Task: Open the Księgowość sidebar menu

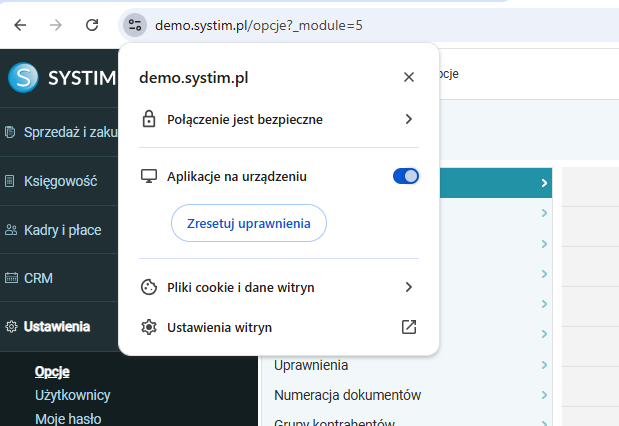Action: pos(60,181)
